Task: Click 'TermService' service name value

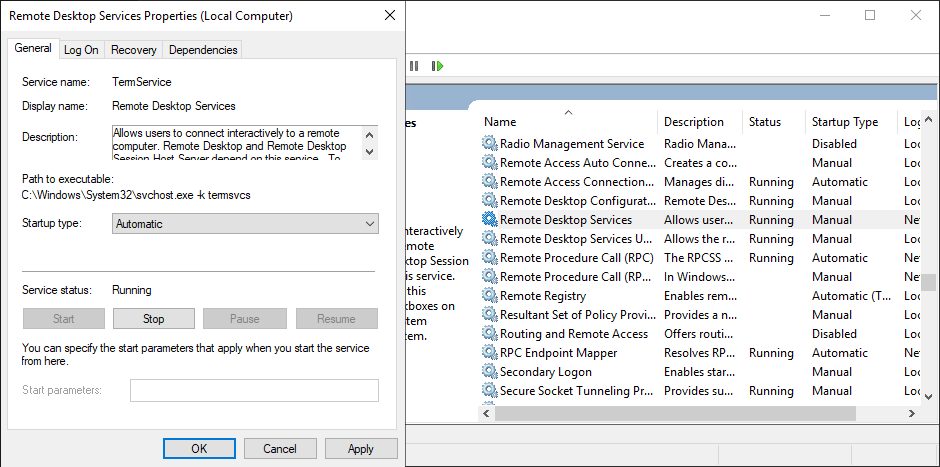Action: (142, 82)
